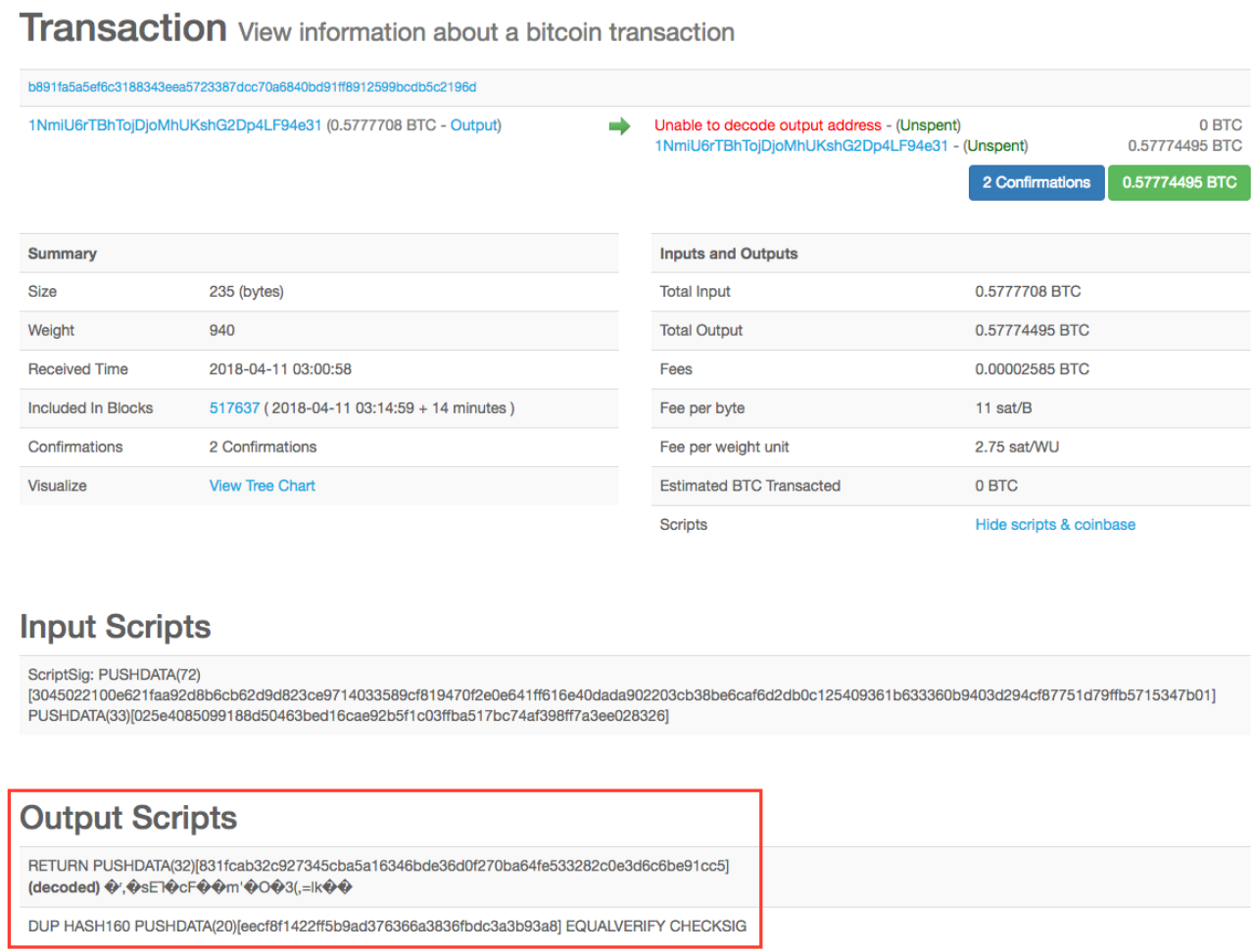
Task: Open the View Tree Chart visualization
Action: coord(262,486)
